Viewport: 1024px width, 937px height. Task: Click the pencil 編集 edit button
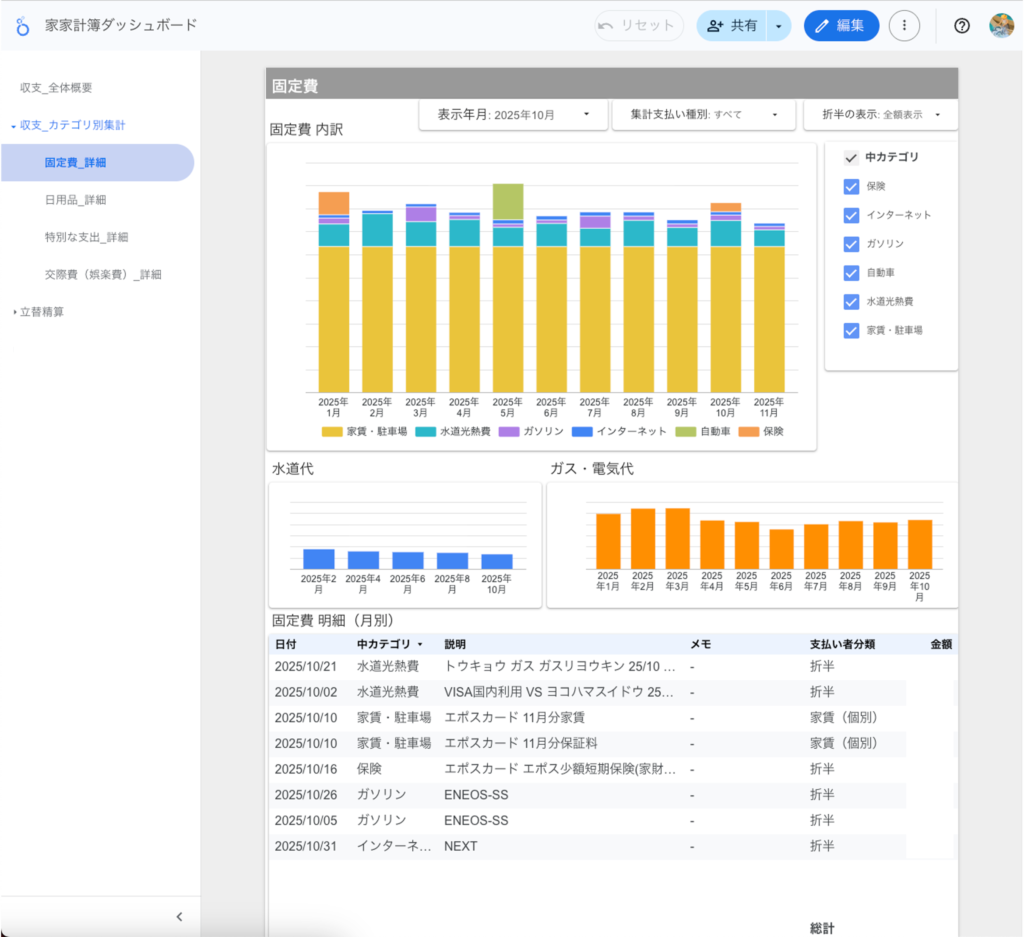[841, 26]
